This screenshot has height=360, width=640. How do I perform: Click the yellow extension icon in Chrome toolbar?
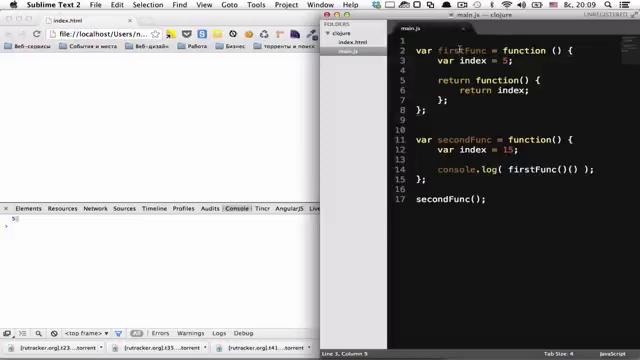click(171, 34)
